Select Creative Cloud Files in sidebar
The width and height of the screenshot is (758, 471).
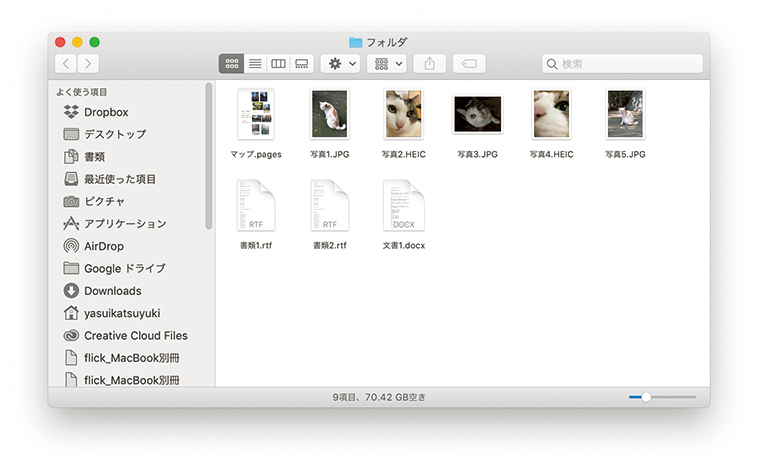pyautogui.click(x=135, y=336)
